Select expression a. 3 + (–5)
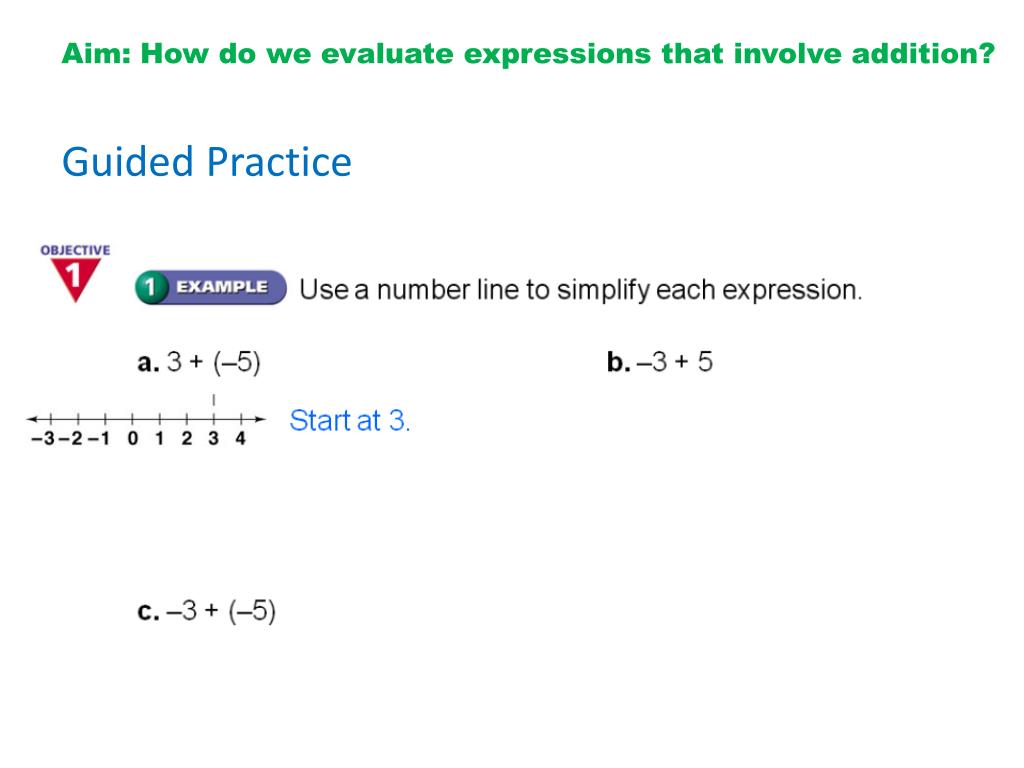 tap(199, 362)
